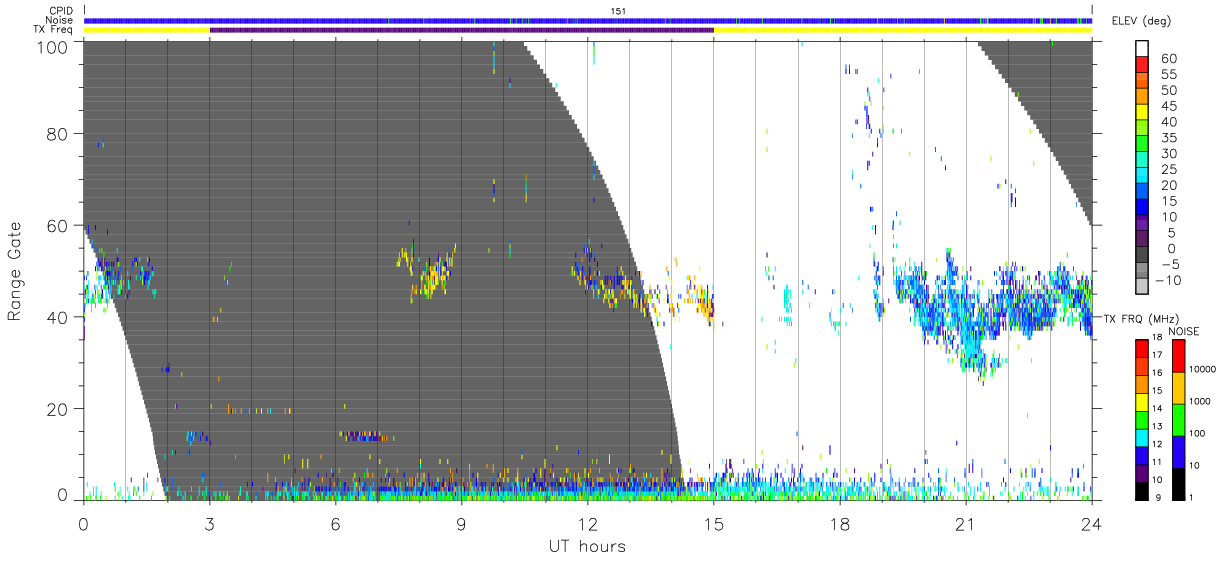
Task: Select the red top segment of NOISE colorbar
Action: pyautogui.click(x=1179, y=356)
